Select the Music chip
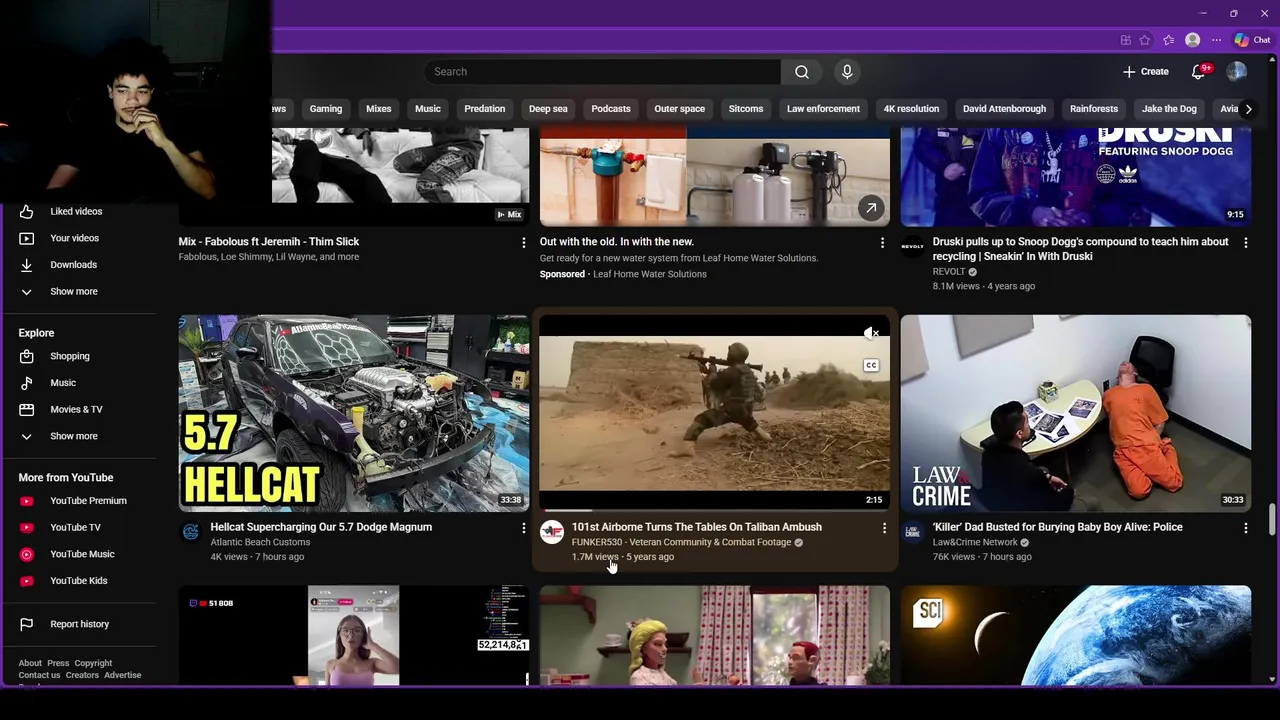This screenshot has width=1280, height=720. pyautogui.click(x=428, y=109)
